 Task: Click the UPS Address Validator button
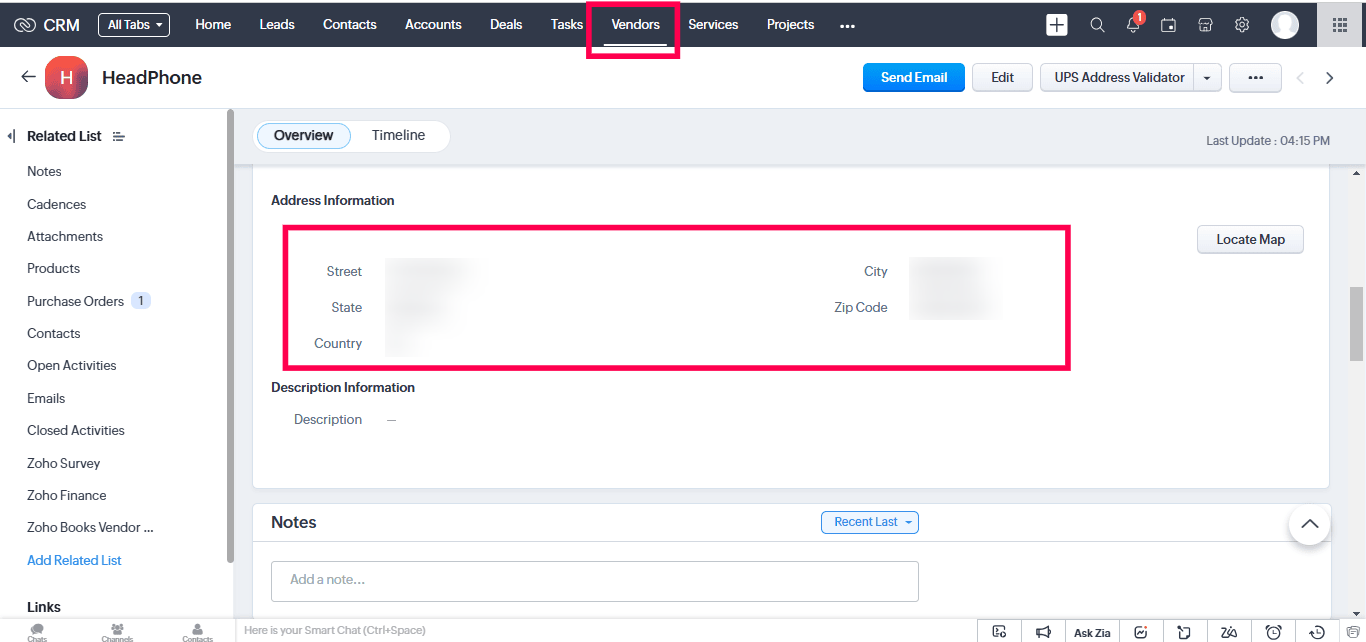pos(1118,78)
